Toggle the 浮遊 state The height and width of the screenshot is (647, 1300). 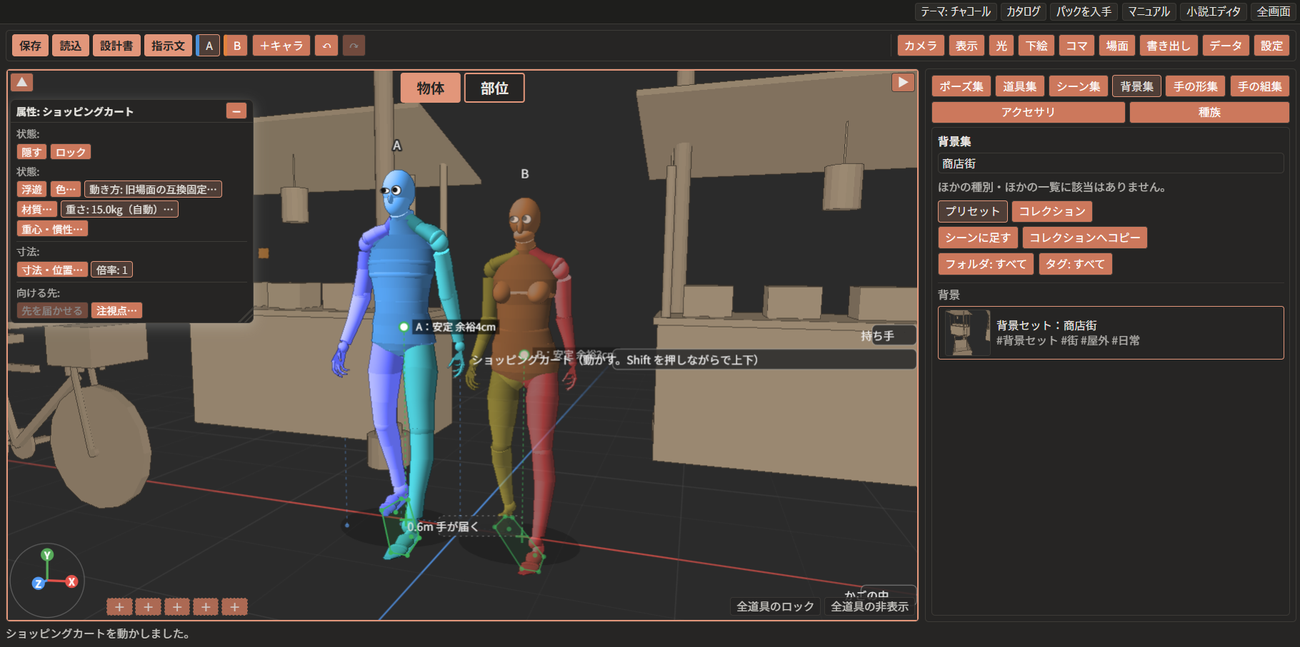32,189
